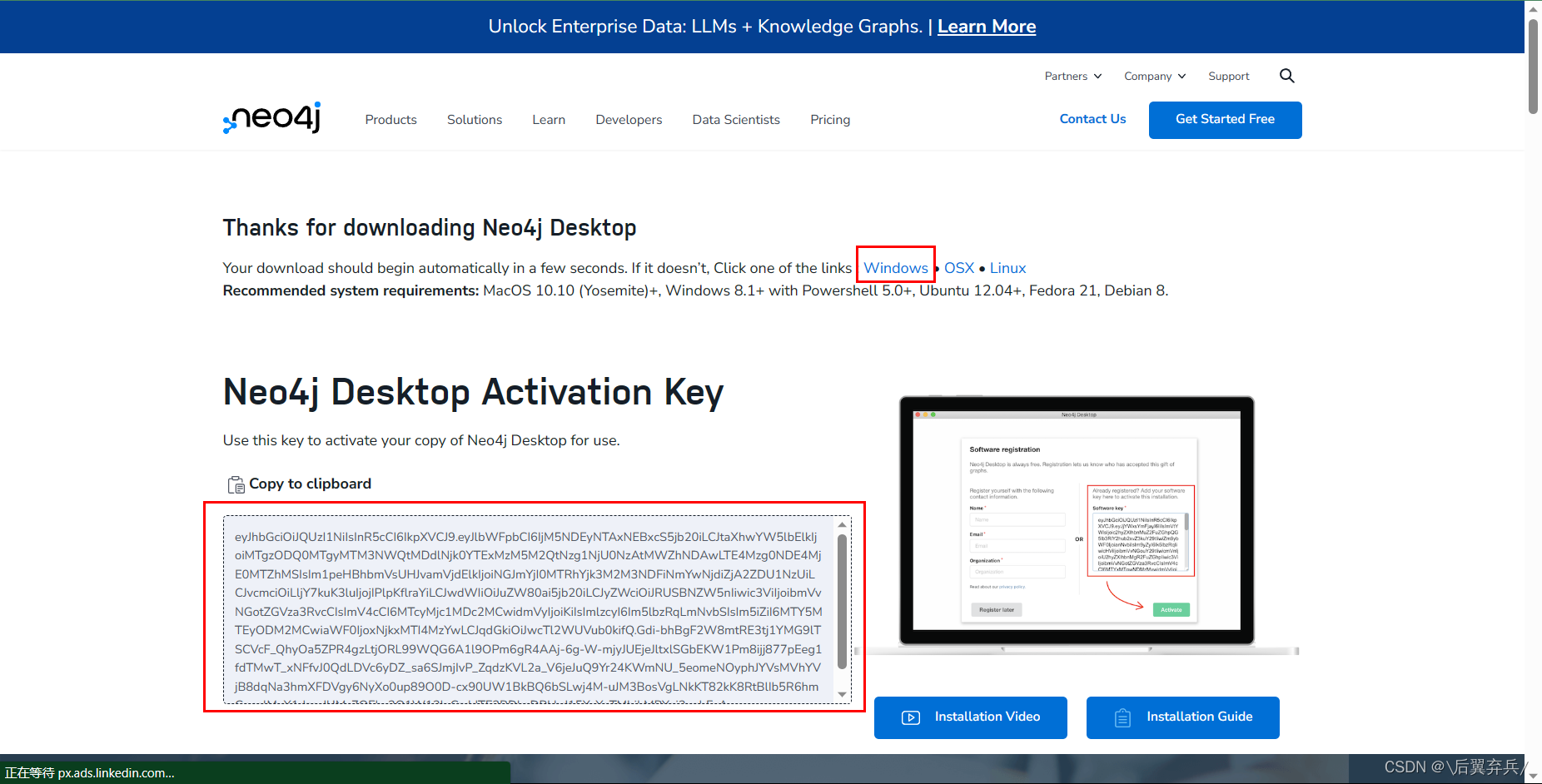Open the Installation Video button

click(971, 717)
